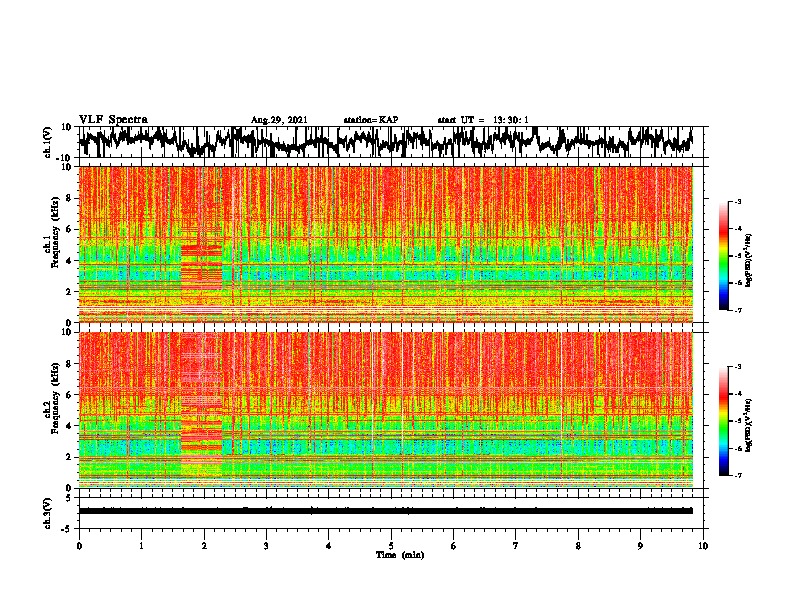
Task: Click the 5 tick on ch.3(V) axis
Action: 69,498
